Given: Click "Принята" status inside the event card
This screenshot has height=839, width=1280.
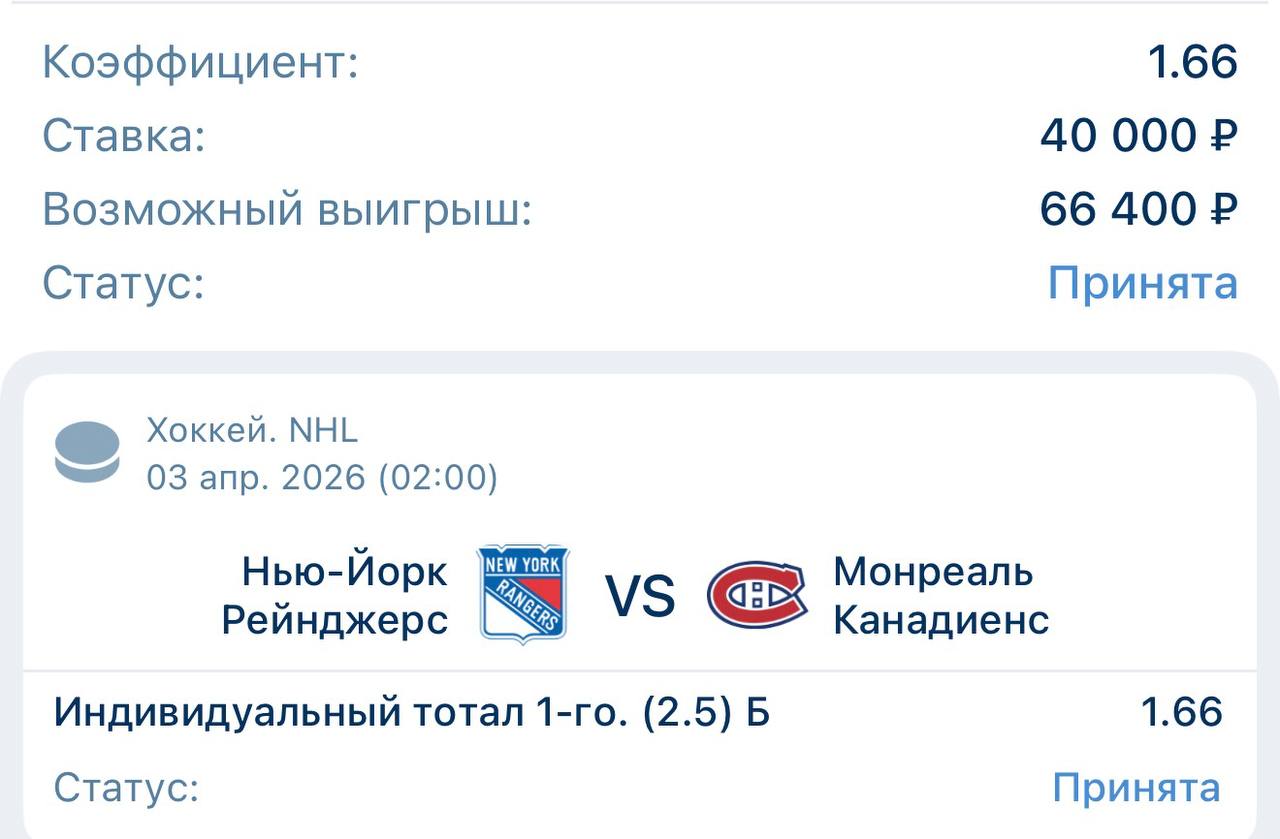Looking at the screenshot, I should [1136, 788].
